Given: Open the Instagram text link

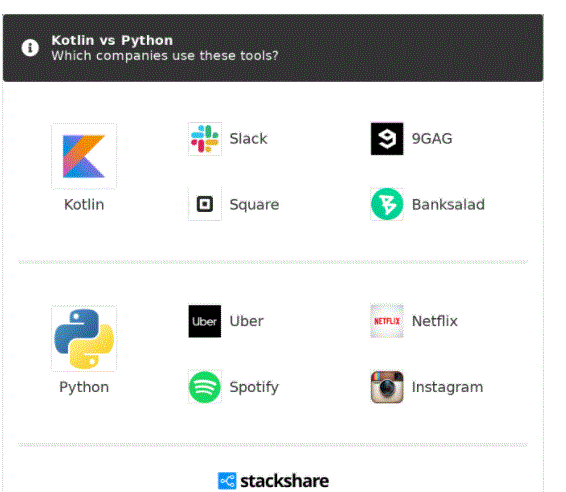Looking at the screenshot, I should click(448, 388).
